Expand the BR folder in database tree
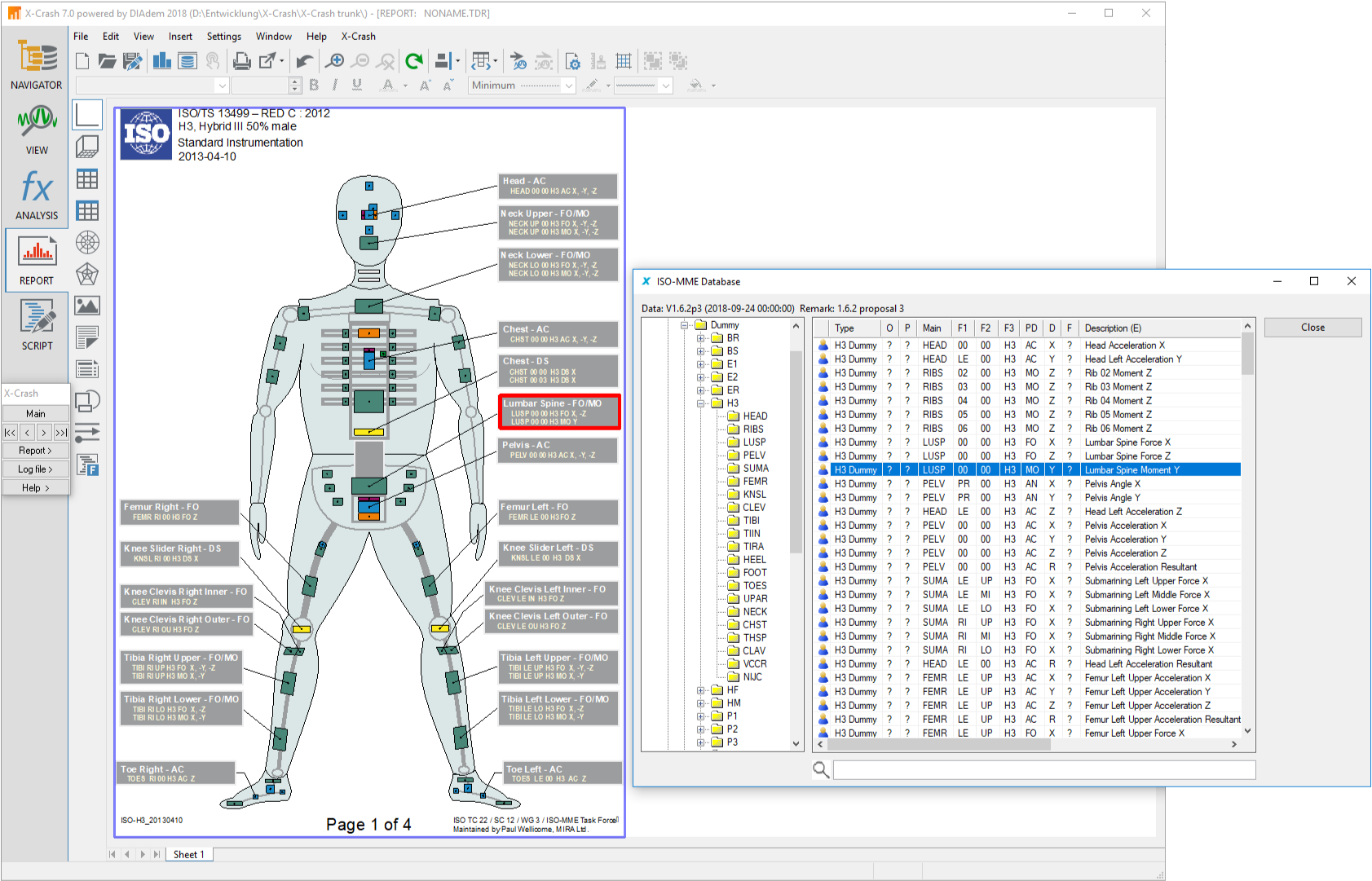The height and width of the screenshot is (881, 1372). click(x=700, y=338)
